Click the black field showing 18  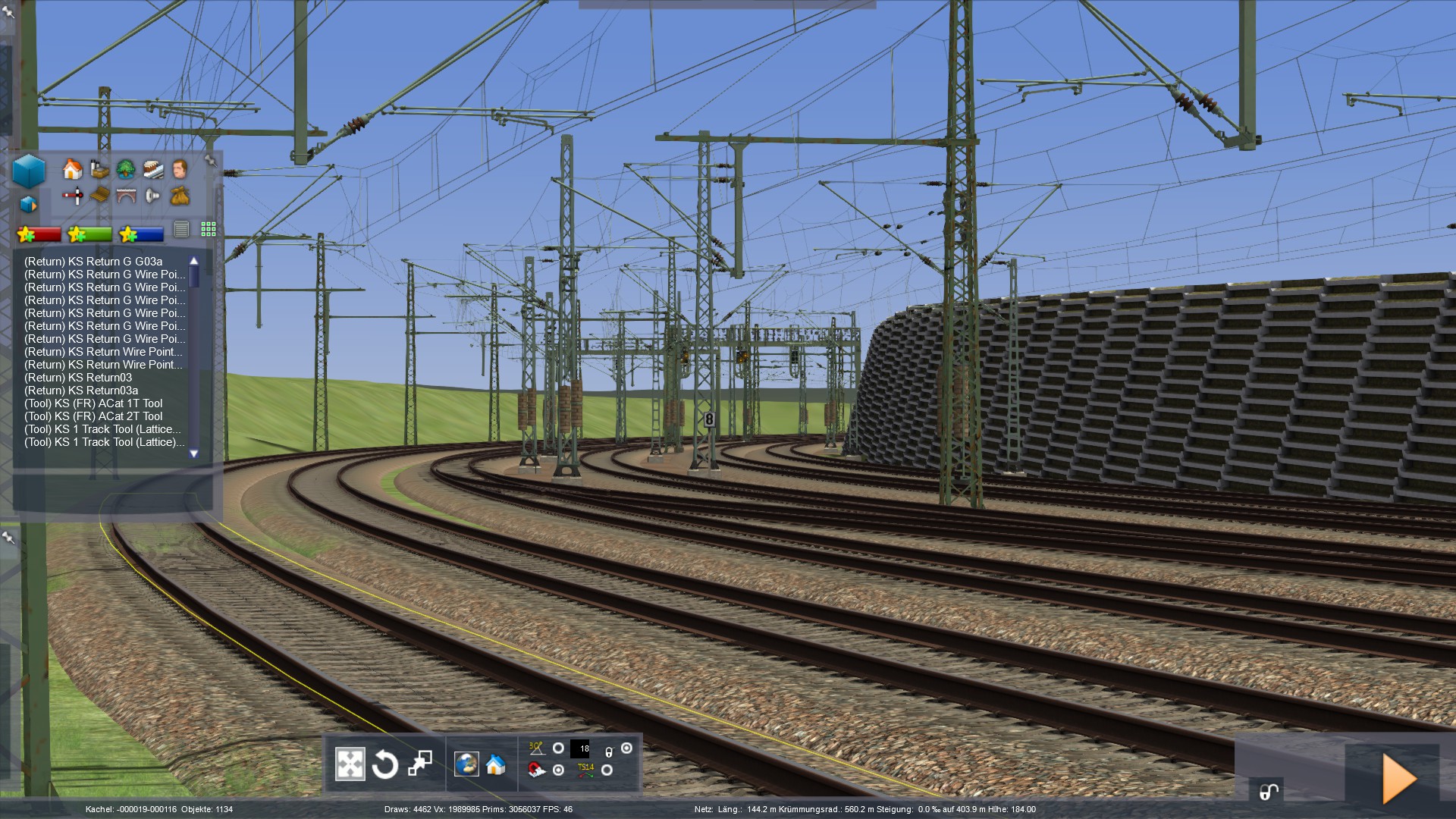(579, 748)
